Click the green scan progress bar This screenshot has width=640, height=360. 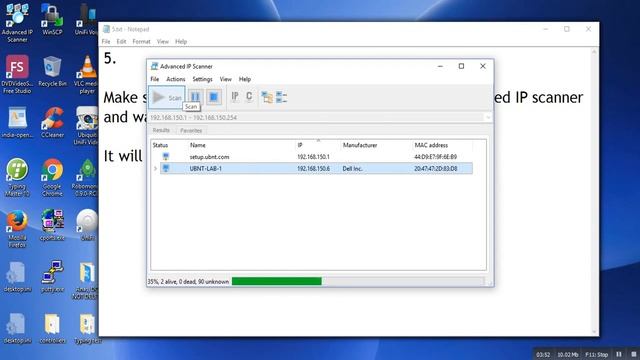pos(277,281)
